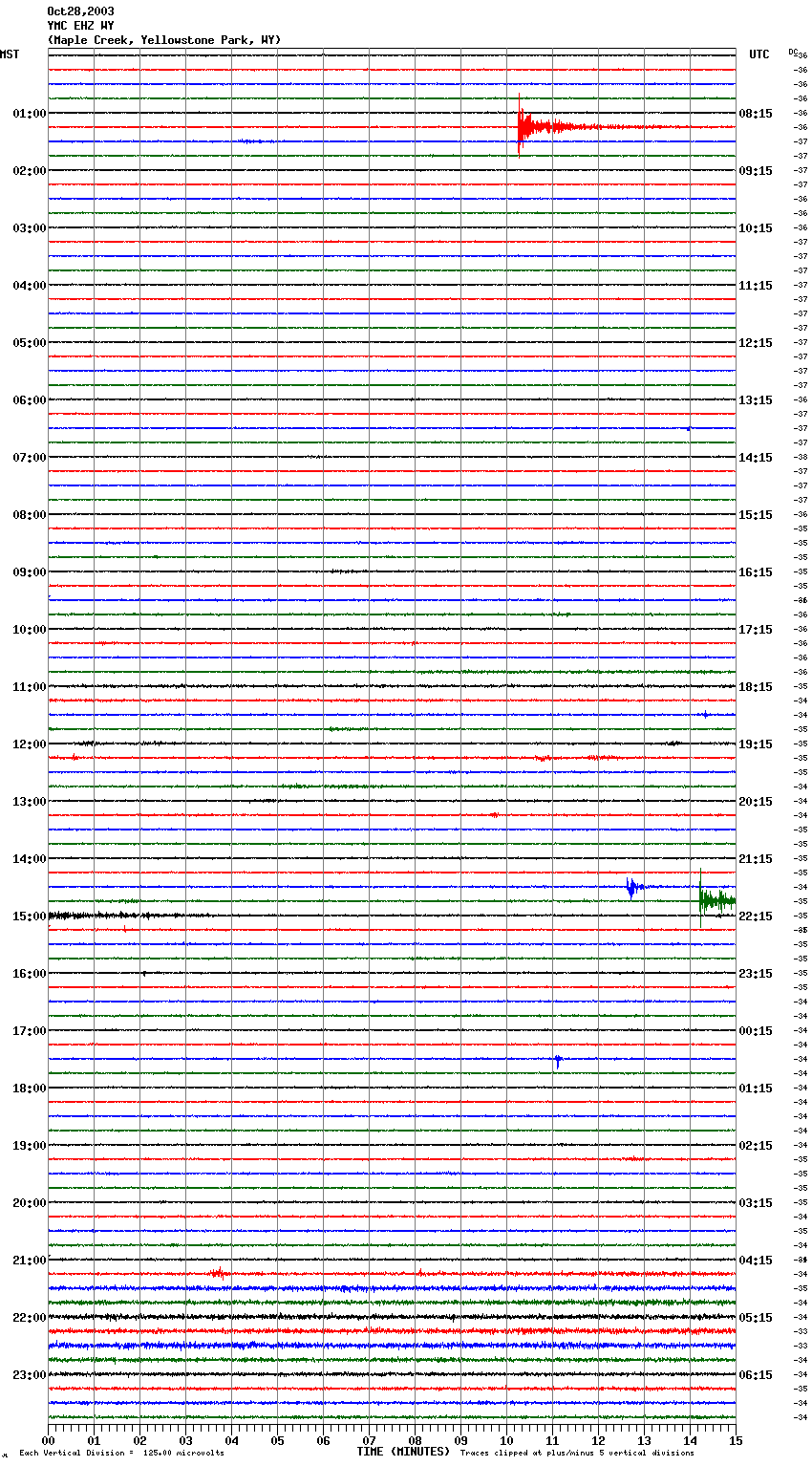Viewport: 812px width, 1466px height.
Task: Click the 14:15 UTC time label
Action: 756,458
